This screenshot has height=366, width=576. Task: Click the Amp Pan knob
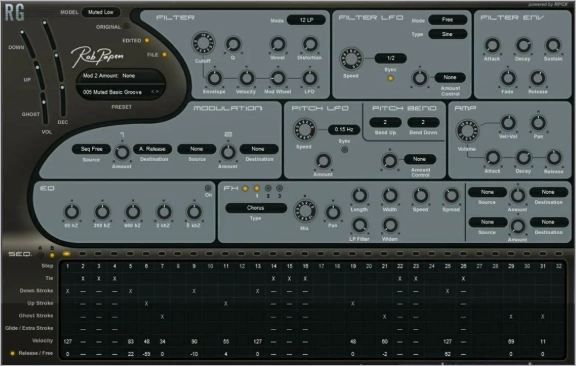(x=538, y=123)
